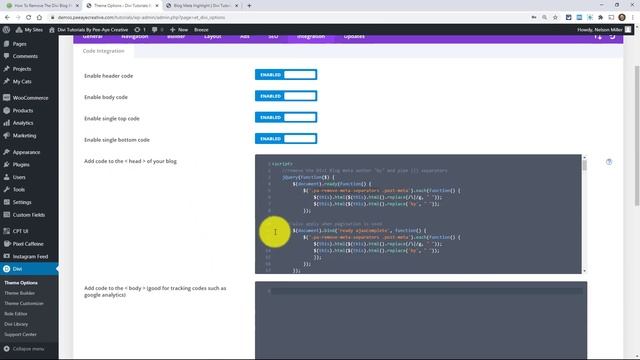This screenshot has width=640, height=360.
Task: Toggle the Enable body code switch
Action: point(286,96)
